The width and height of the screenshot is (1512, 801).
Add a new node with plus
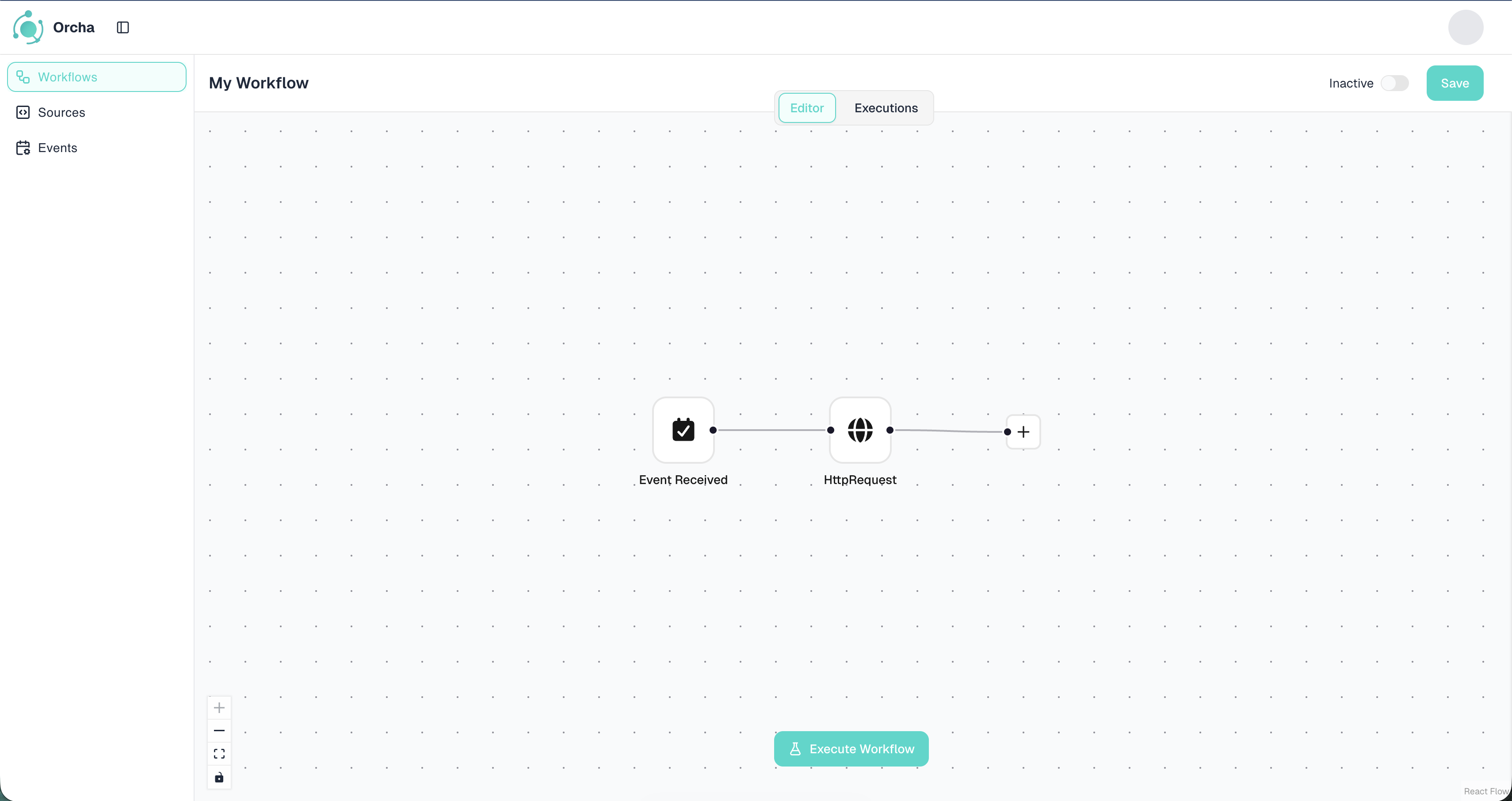coord(1023,432)
